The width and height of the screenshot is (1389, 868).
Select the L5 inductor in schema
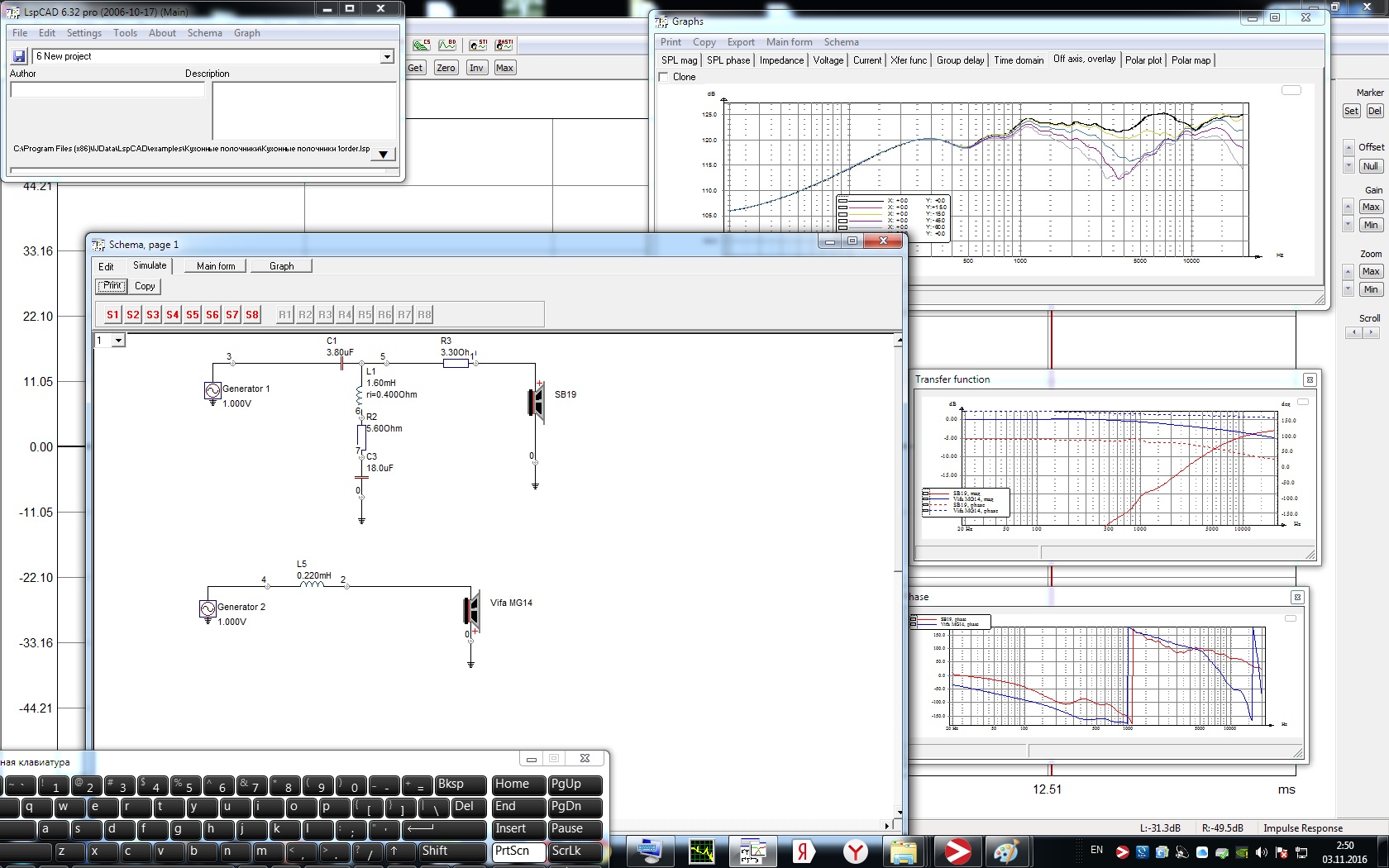click(312, 585)
